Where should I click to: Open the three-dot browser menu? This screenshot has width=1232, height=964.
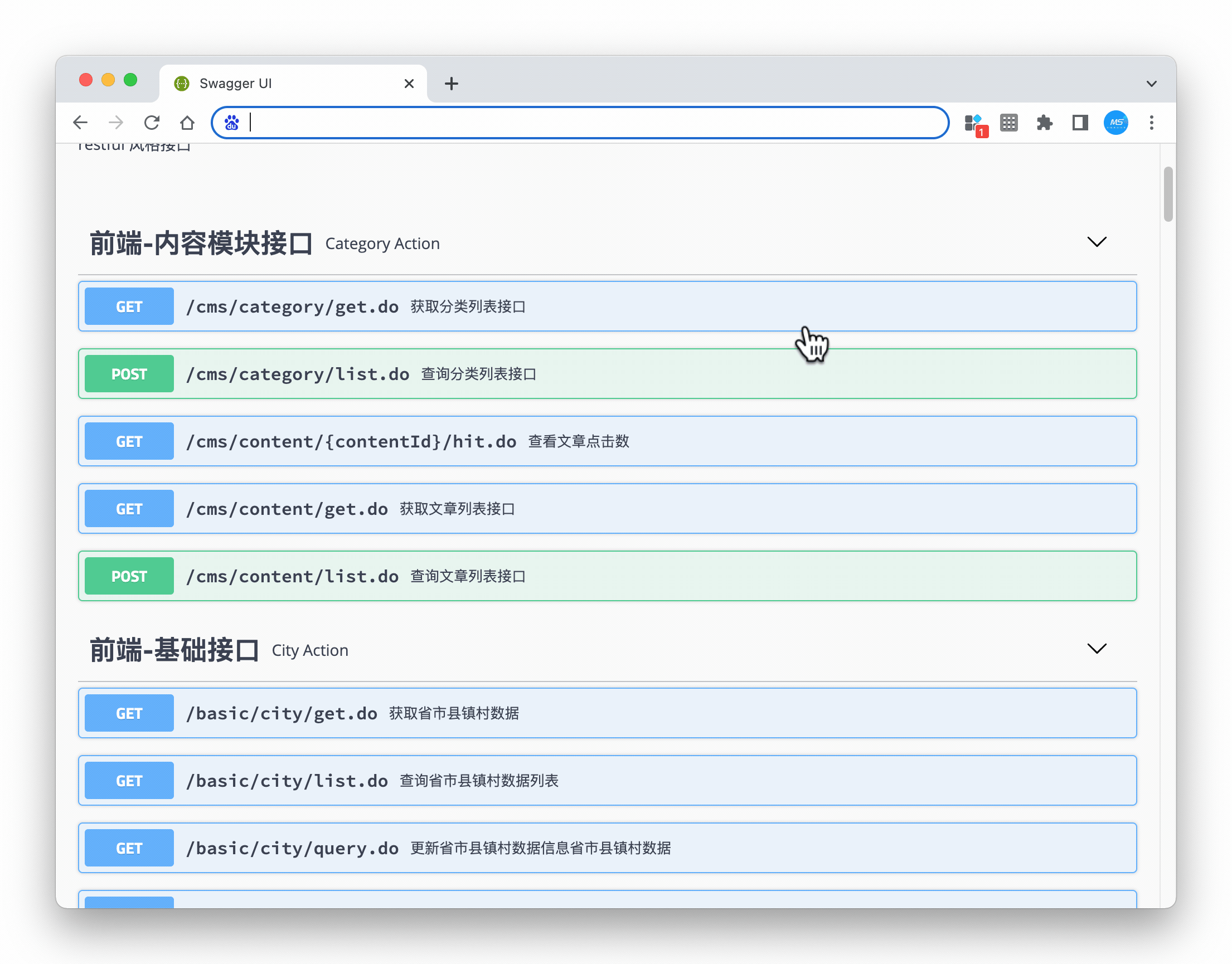click(1151, 123)
